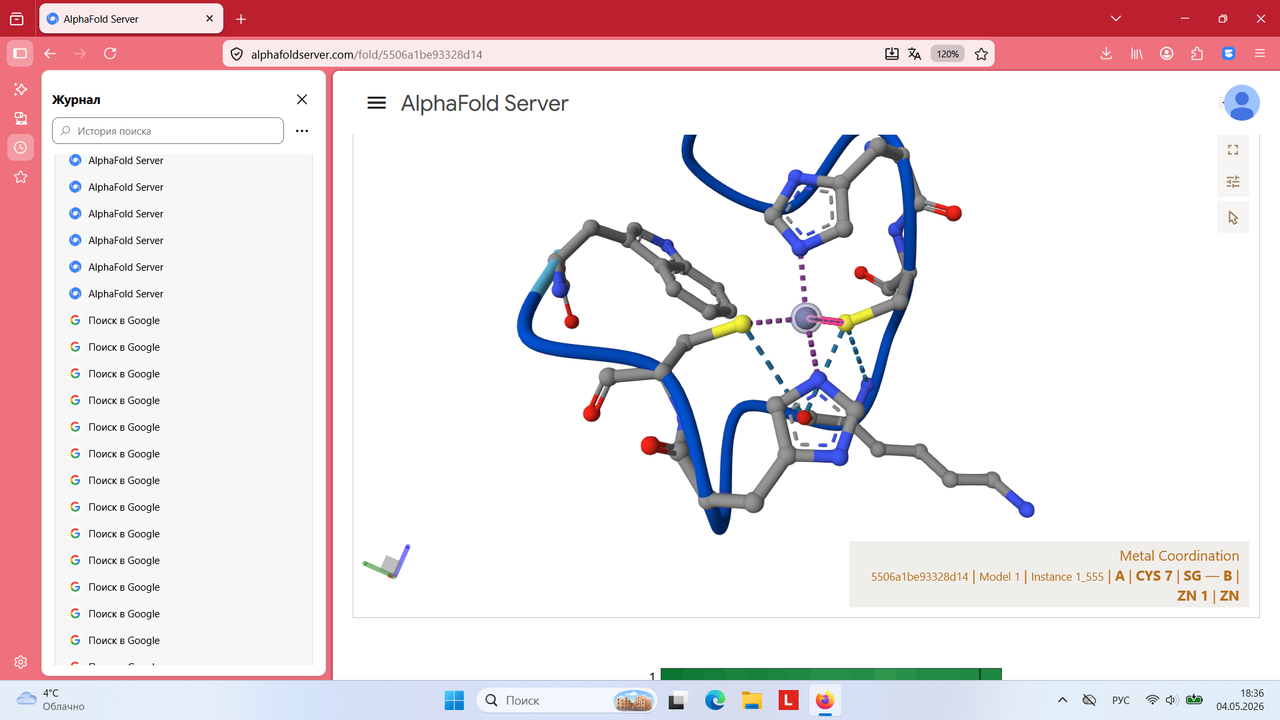
Task: Click the zinc ion in the structure
Action: (806, 318)
